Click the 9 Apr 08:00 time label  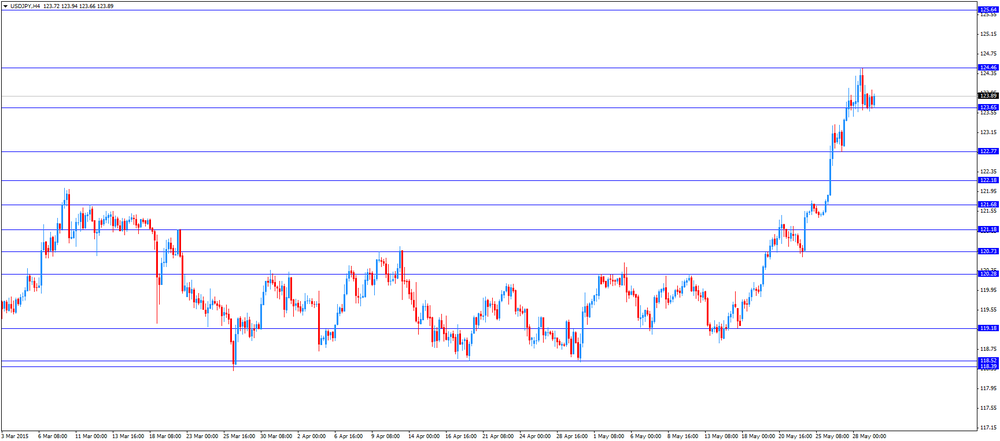tap(386, 437)
